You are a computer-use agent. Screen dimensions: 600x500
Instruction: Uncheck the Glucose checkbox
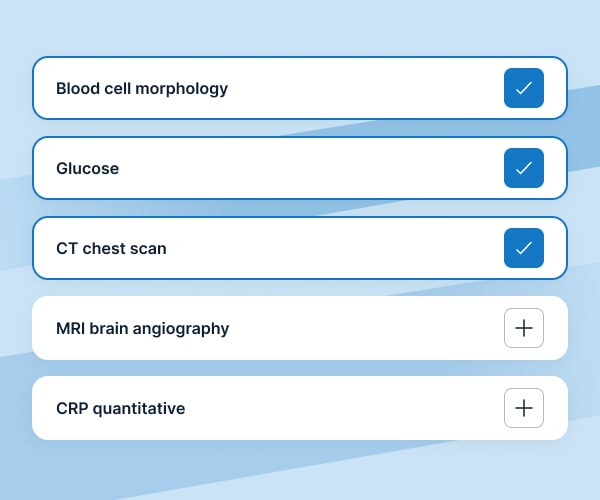524,168
